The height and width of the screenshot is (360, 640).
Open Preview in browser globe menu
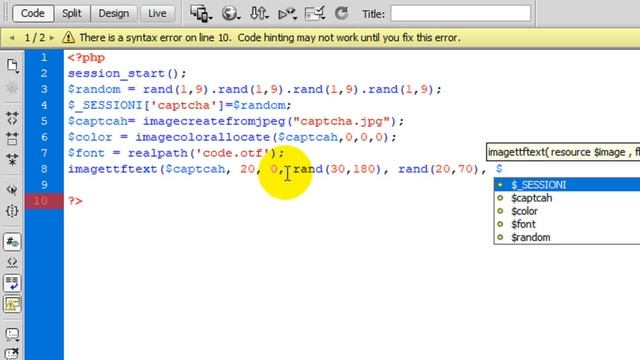tap(231, 13)
